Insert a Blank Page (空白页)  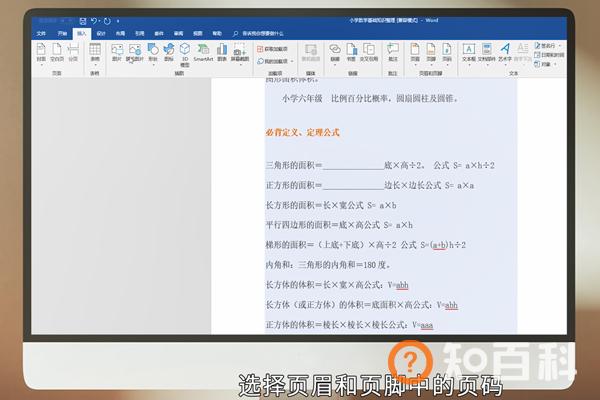coord(57,53)
